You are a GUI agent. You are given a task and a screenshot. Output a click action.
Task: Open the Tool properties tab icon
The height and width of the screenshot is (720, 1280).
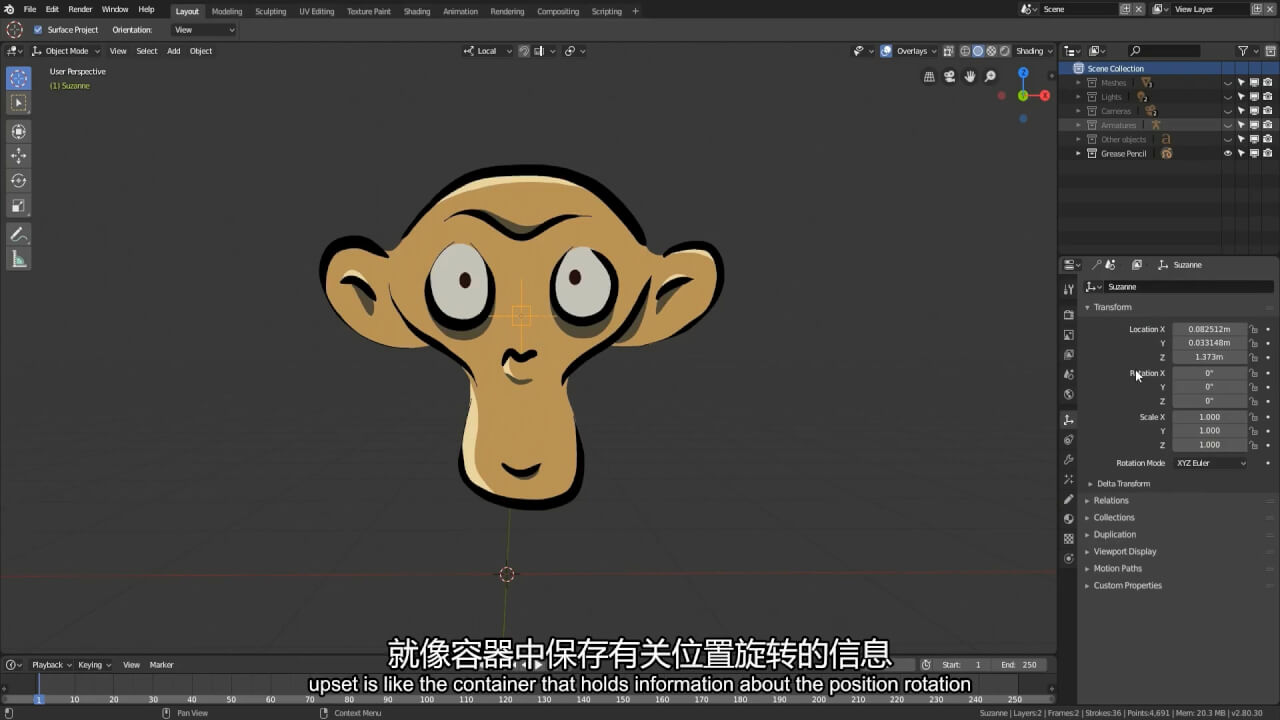coord(1068,289)
